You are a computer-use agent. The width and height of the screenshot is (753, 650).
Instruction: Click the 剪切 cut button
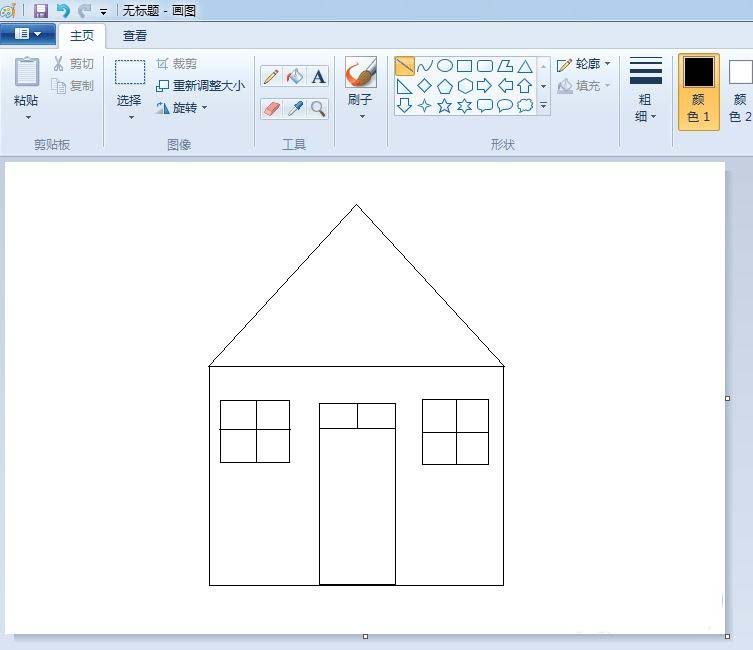click(x=73, y=64)
